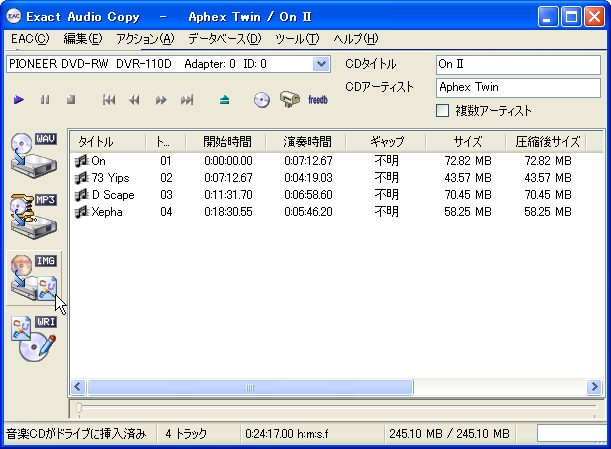Toggle the 複数アーティスト checkbox
The height and width of the screenshot is (449, 611).
(x=442, y=111)
